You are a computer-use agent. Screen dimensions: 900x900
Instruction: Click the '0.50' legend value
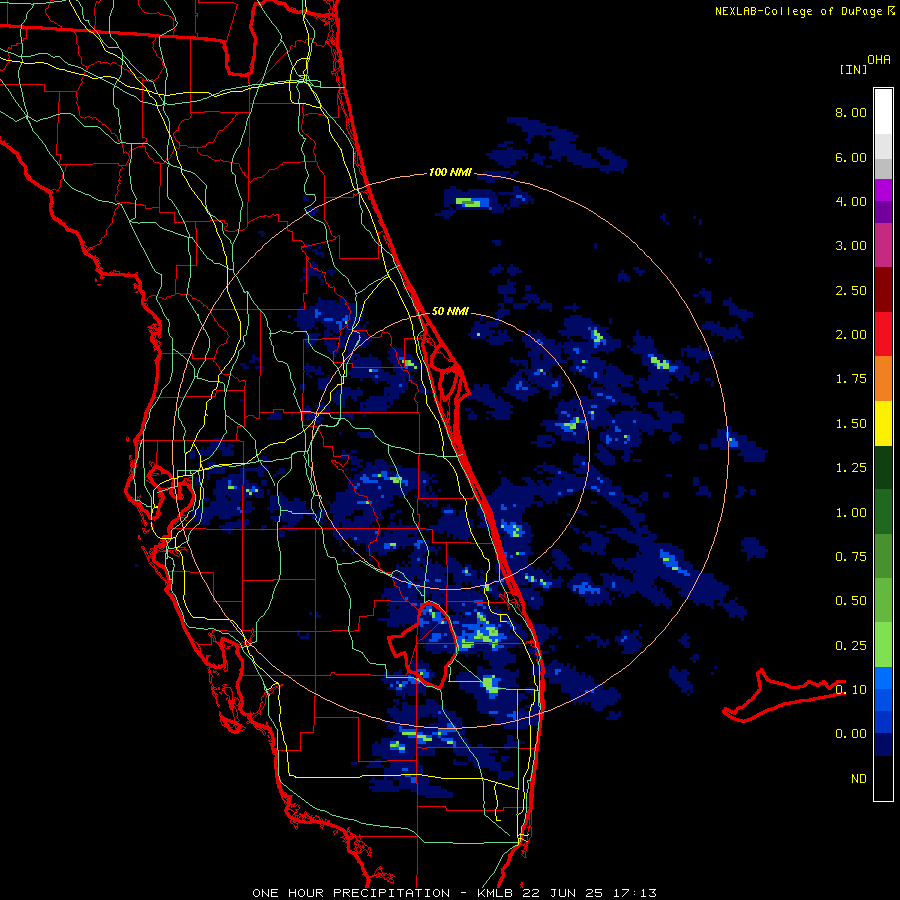(851, 601)
